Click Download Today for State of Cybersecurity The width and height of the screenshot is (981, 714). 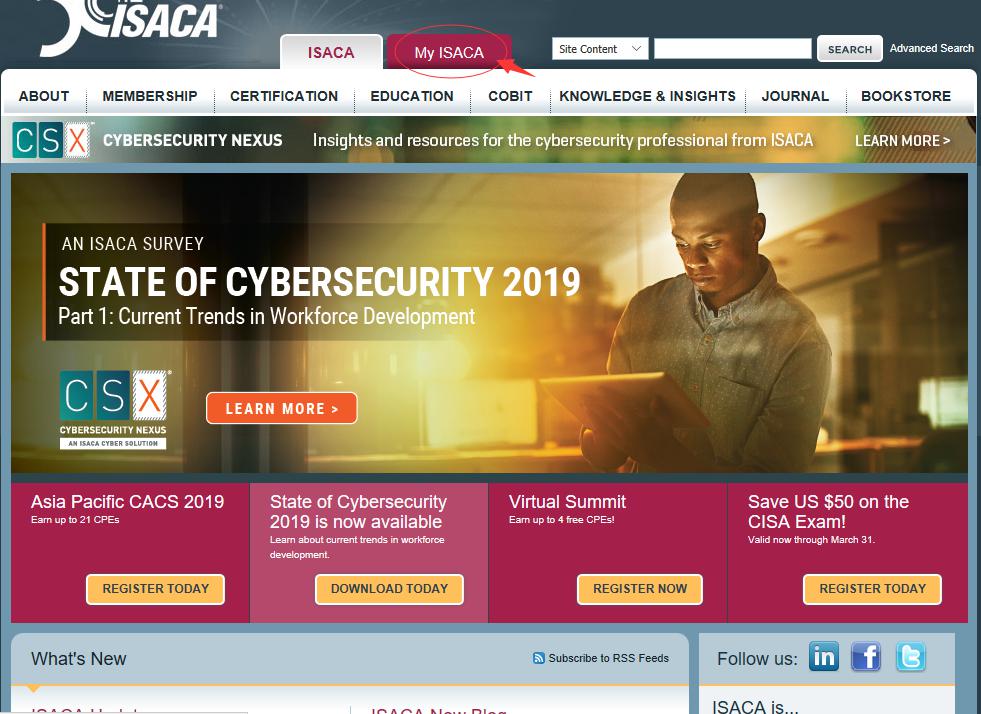pyautogui.click(x=389, y=589)
